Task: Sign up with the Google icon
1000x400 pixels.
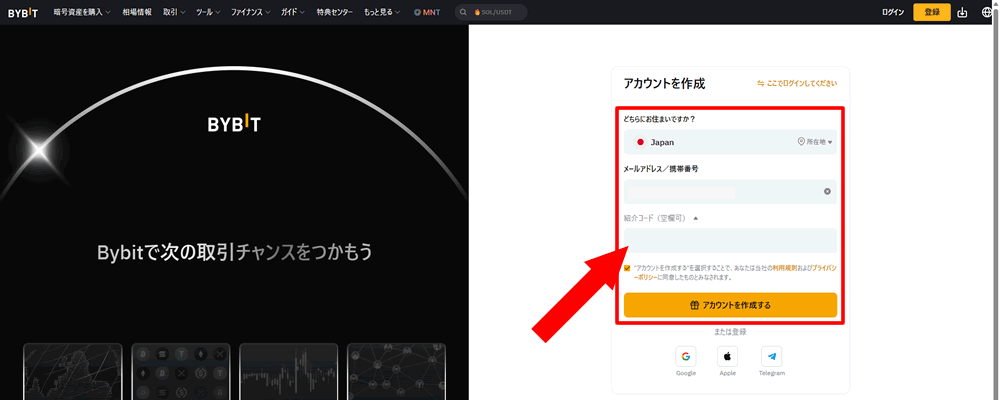Action: coord(685,356)
